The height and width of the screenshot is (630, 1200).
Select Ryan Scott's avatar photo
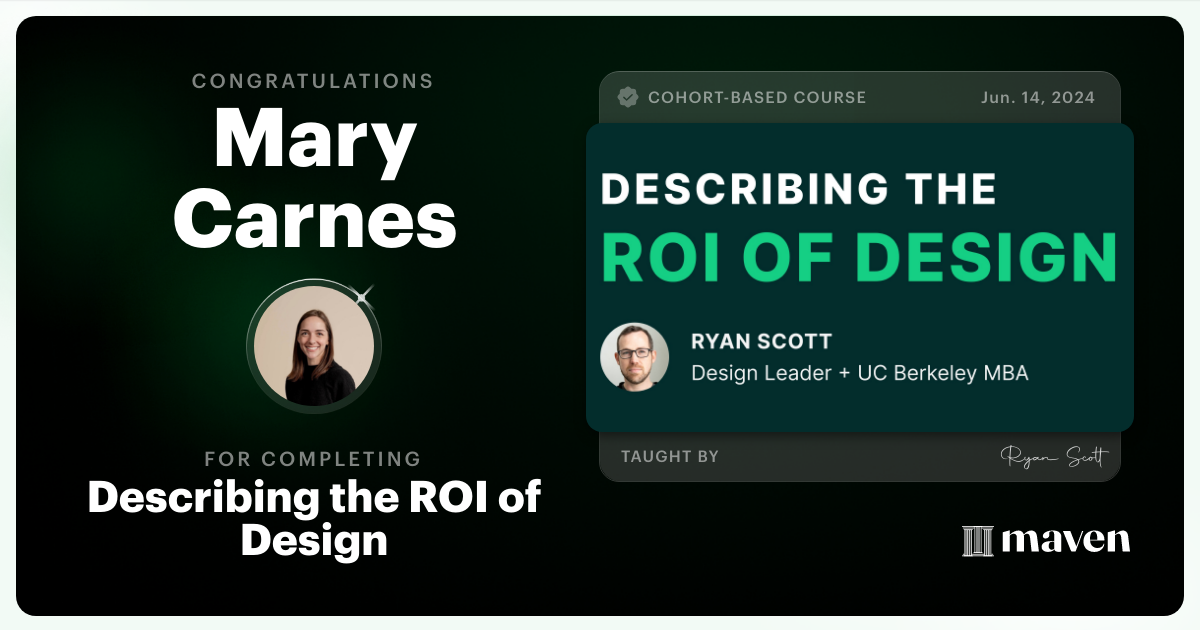pyautogui.click(x=635, y=356)
